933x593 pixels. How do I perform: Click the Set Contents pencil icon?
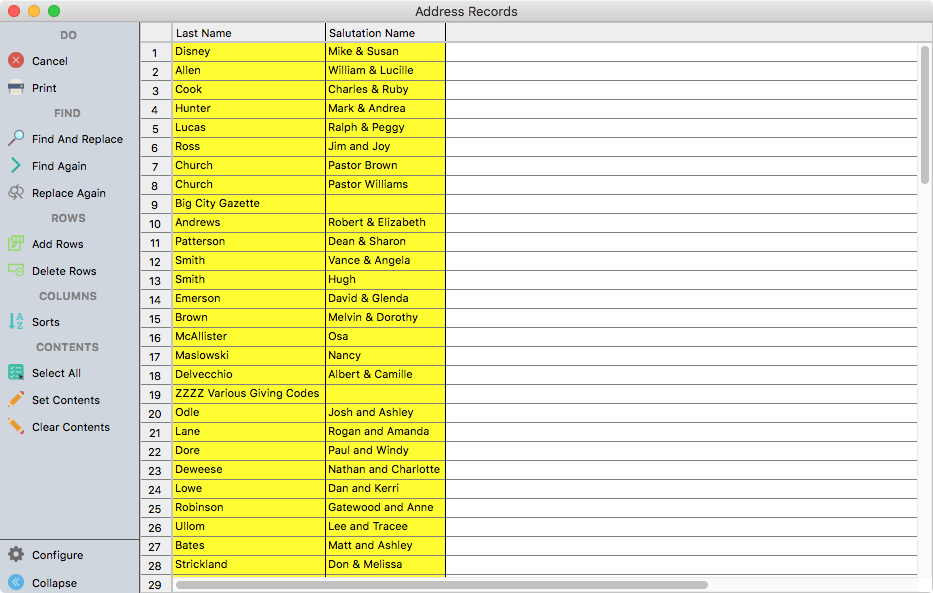pos(16,400)
